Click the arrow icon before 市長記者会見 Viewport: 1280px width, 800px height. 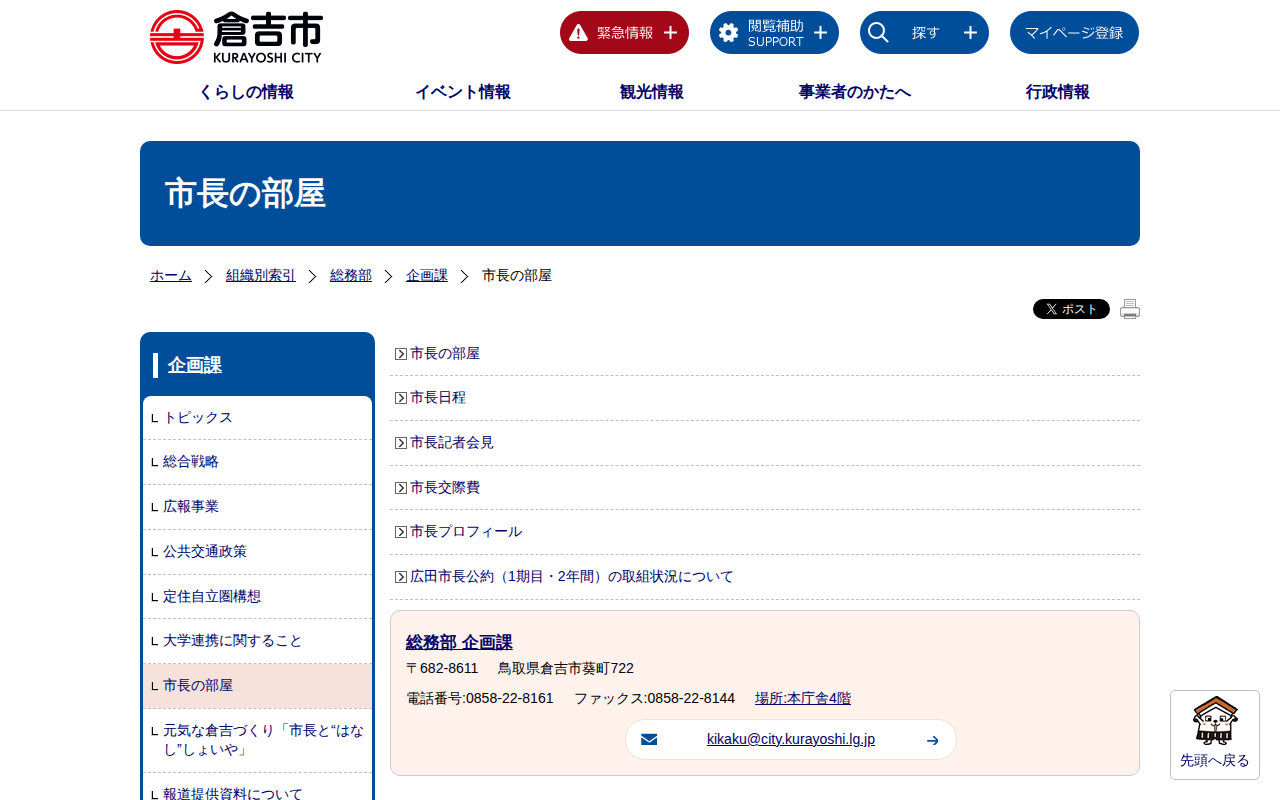[401, 443]
